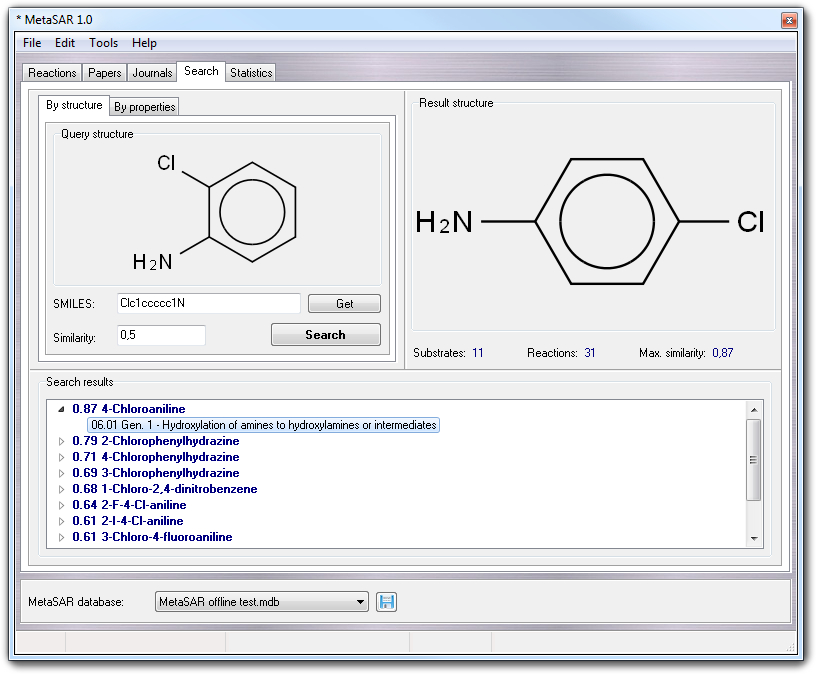
Task: Expand the 3-Chloro-4-fluoroaniline entry
Action: pyautogui.click(x=61, y=537)
